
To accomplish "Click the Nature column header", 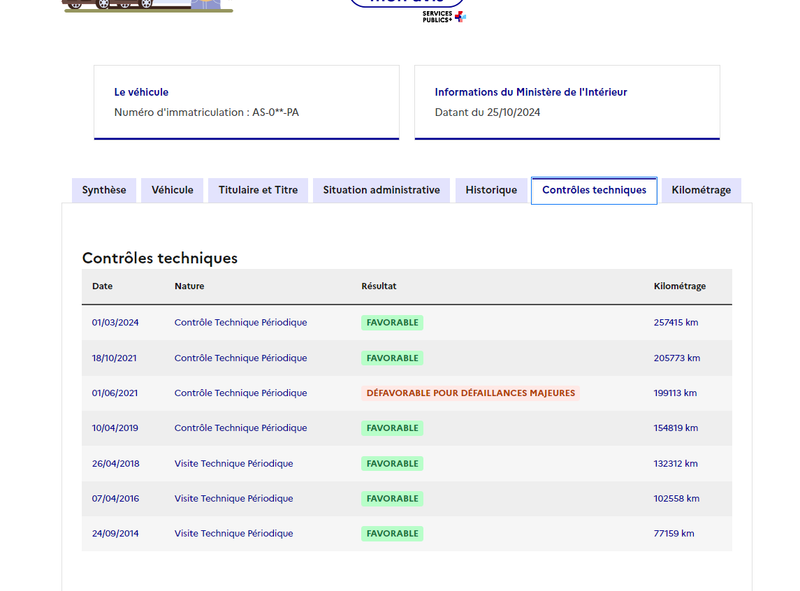I will (x=189, y=286).
